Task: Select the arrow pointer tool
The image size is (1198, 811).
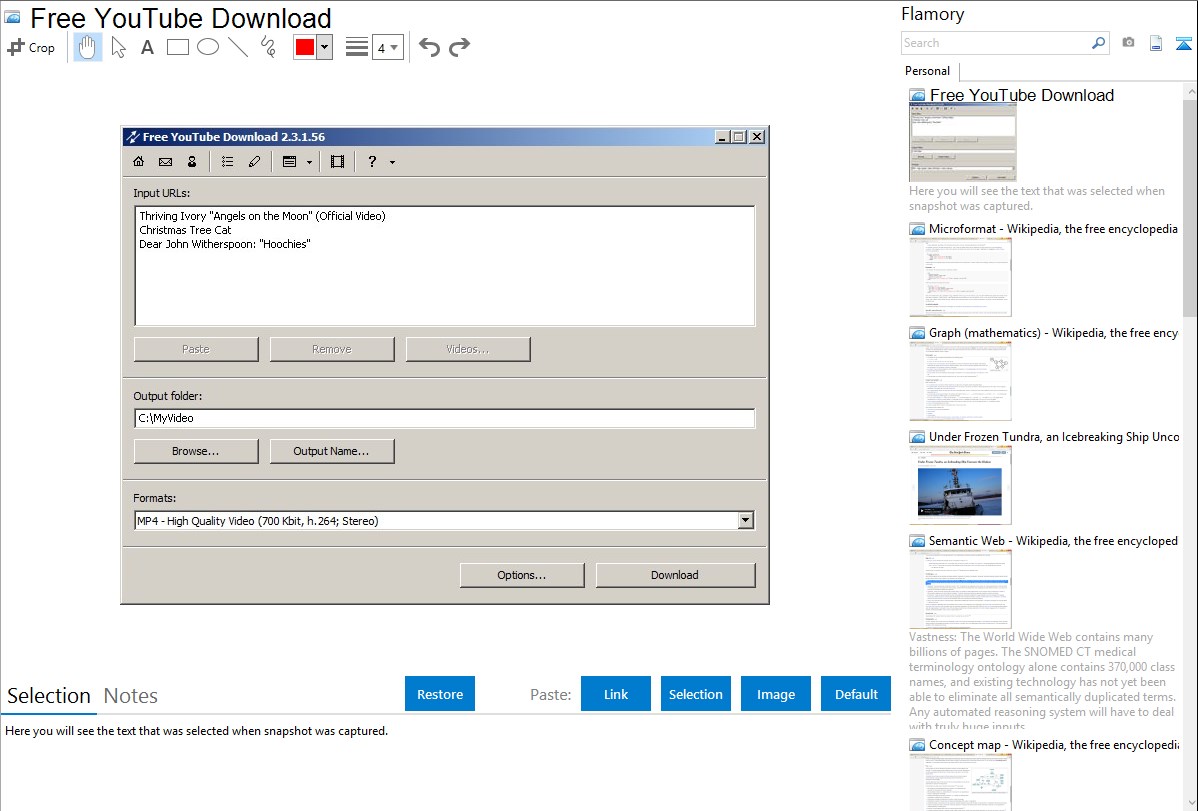Action: [119, 47]
